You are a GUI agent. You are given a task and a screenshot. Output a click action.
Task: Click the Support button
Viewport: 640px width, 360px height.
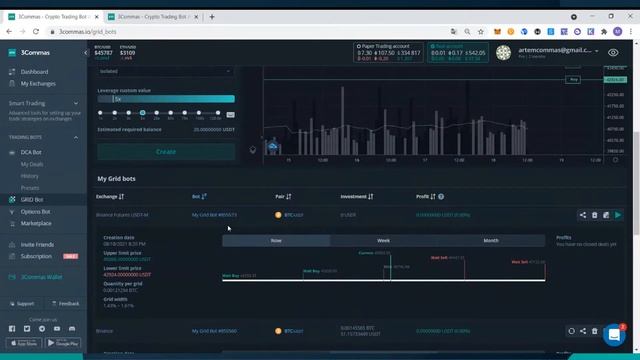(22, 304)
